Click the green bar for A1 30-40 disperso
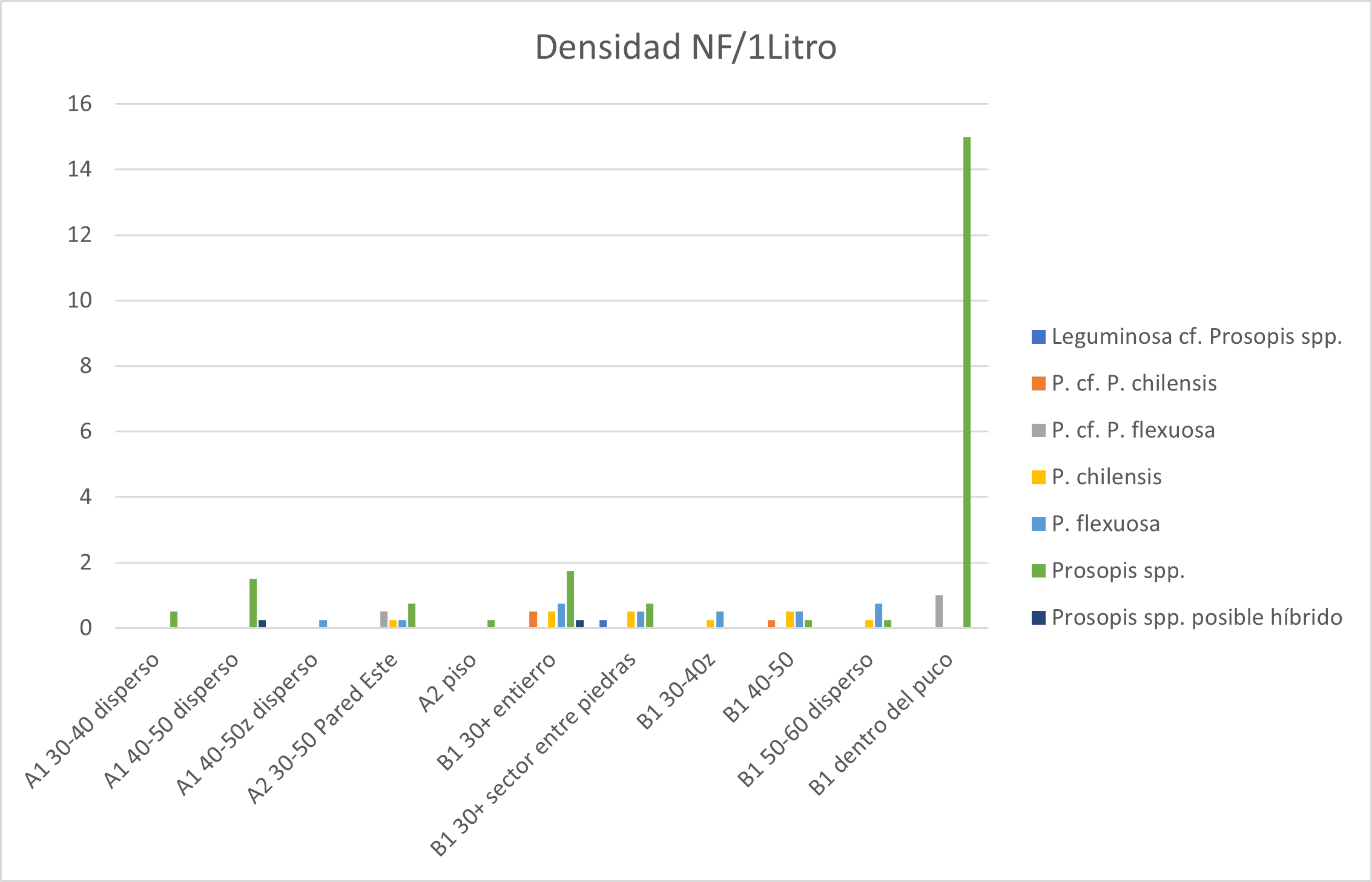 (174, 619)
